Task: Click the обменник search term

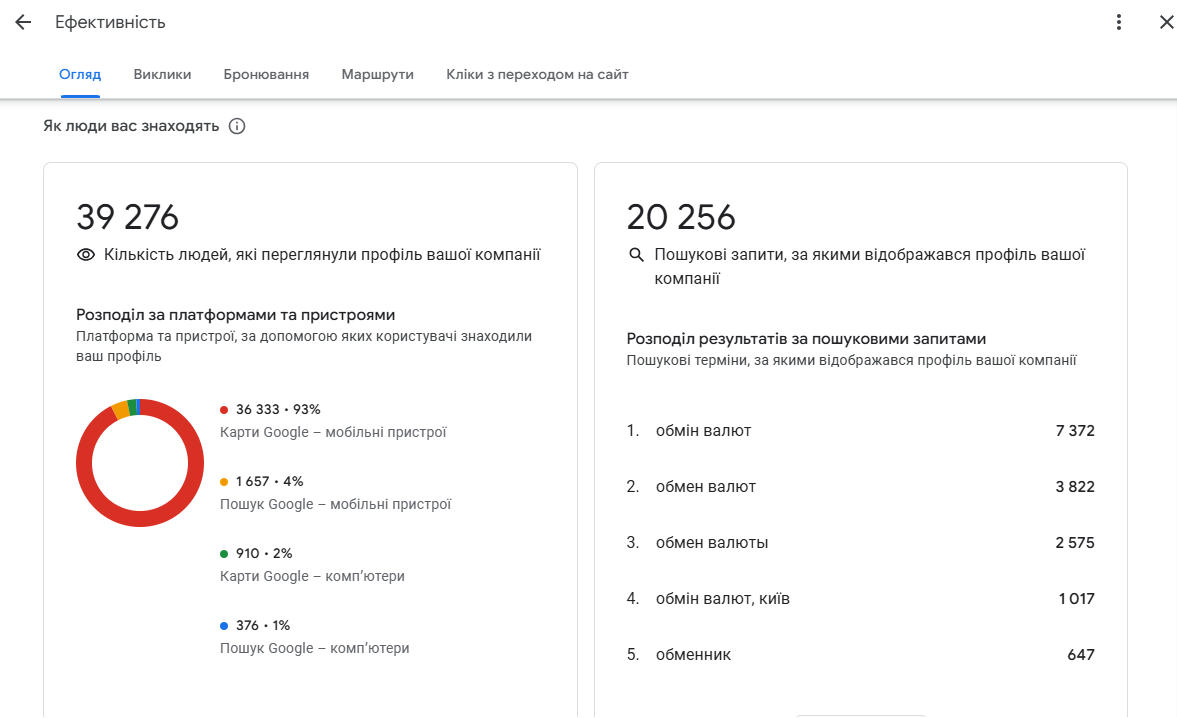Action: click(x=693, y=655)
